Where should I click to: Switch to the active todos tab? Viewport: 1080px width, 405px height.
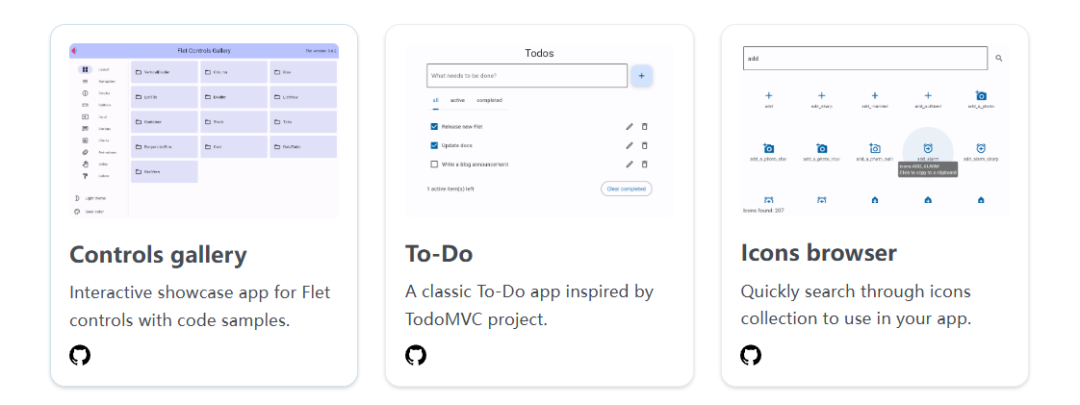click(x=457, y=100)
